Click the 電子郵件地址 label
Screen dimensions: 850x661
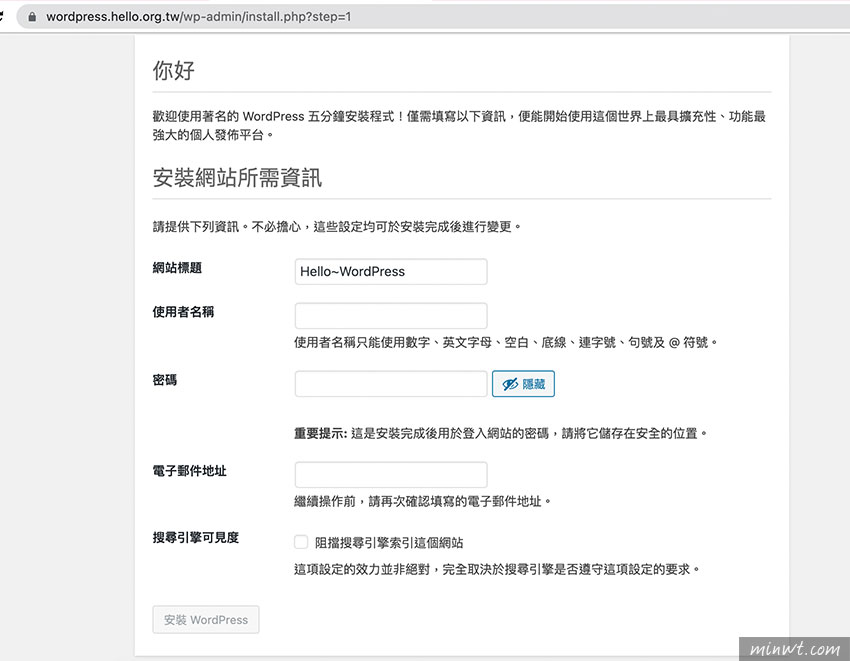[189, 471]
